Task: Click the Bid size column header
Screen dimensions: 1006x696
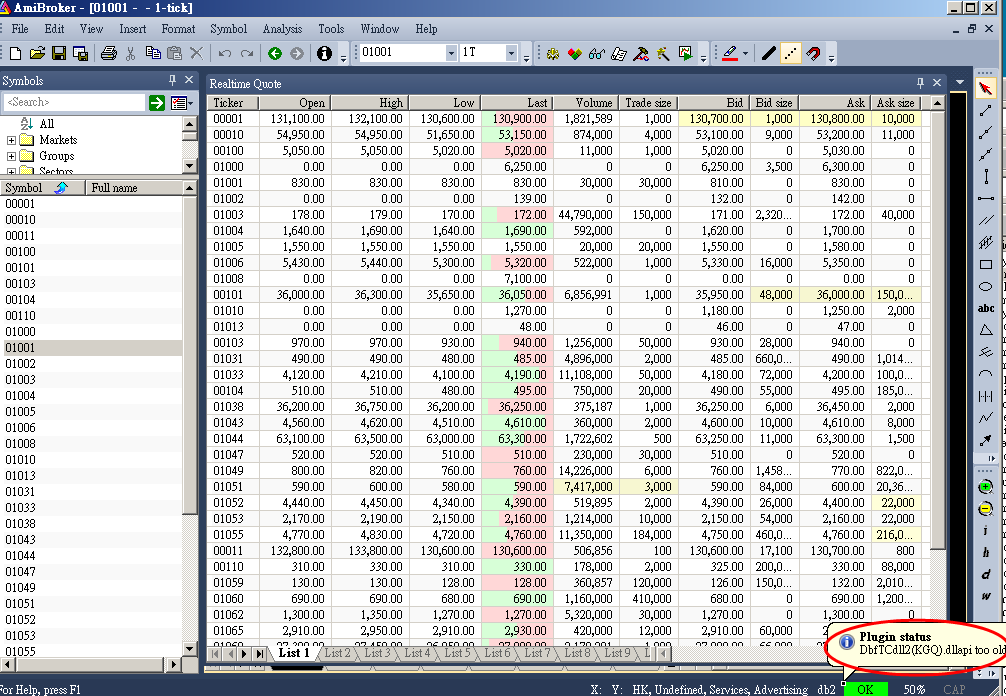Action: pos(775,103)
